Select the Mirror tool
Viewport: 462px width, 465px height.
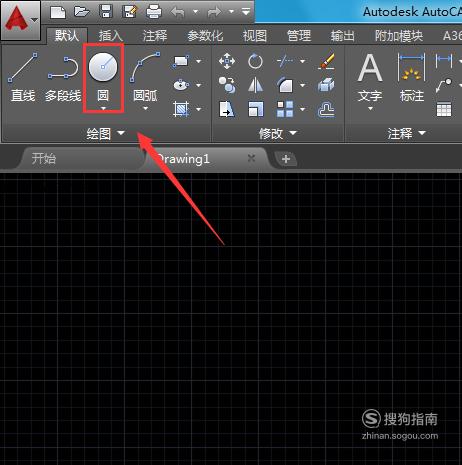click(x=255, y=85)
